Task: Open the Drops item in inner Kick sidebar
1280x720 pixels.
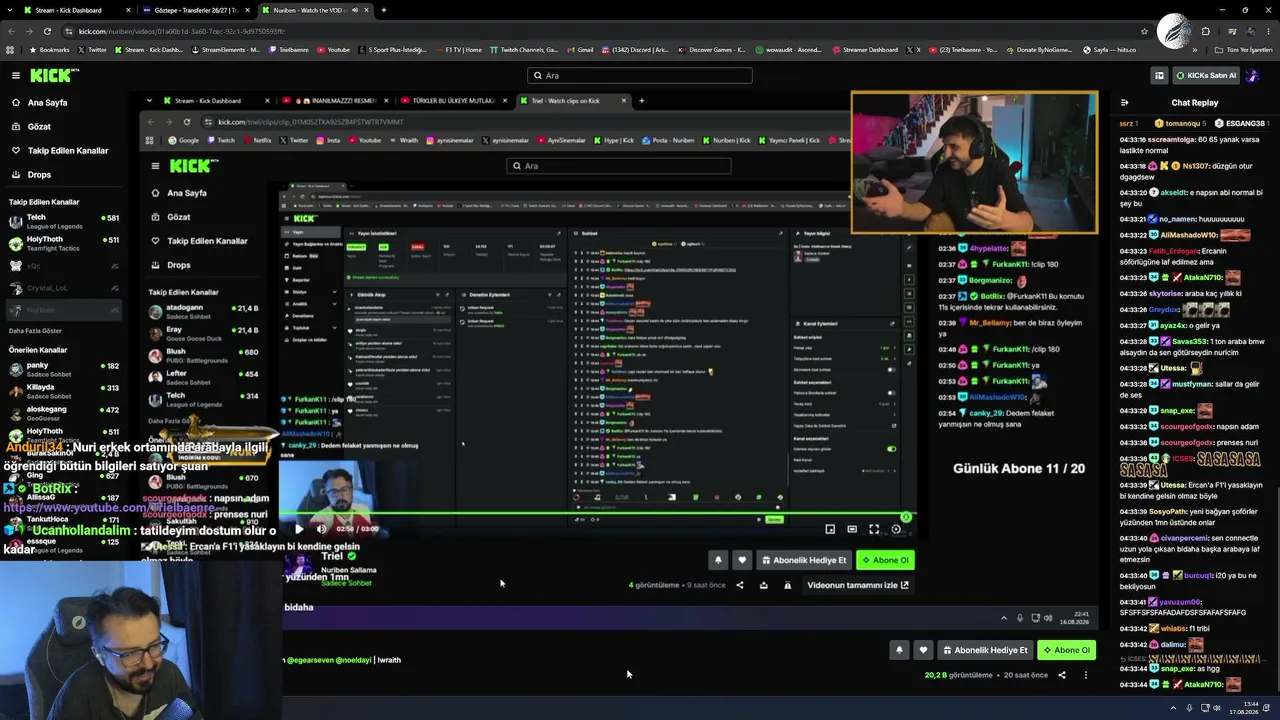Action: click(179, 265)
